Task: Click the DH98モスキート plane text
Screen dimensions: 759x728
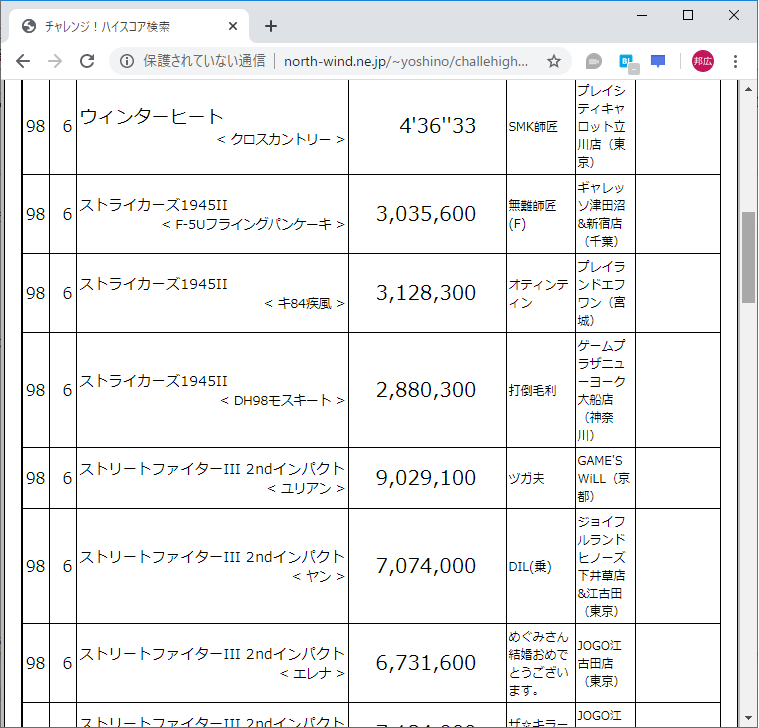Action: point(282,401)
